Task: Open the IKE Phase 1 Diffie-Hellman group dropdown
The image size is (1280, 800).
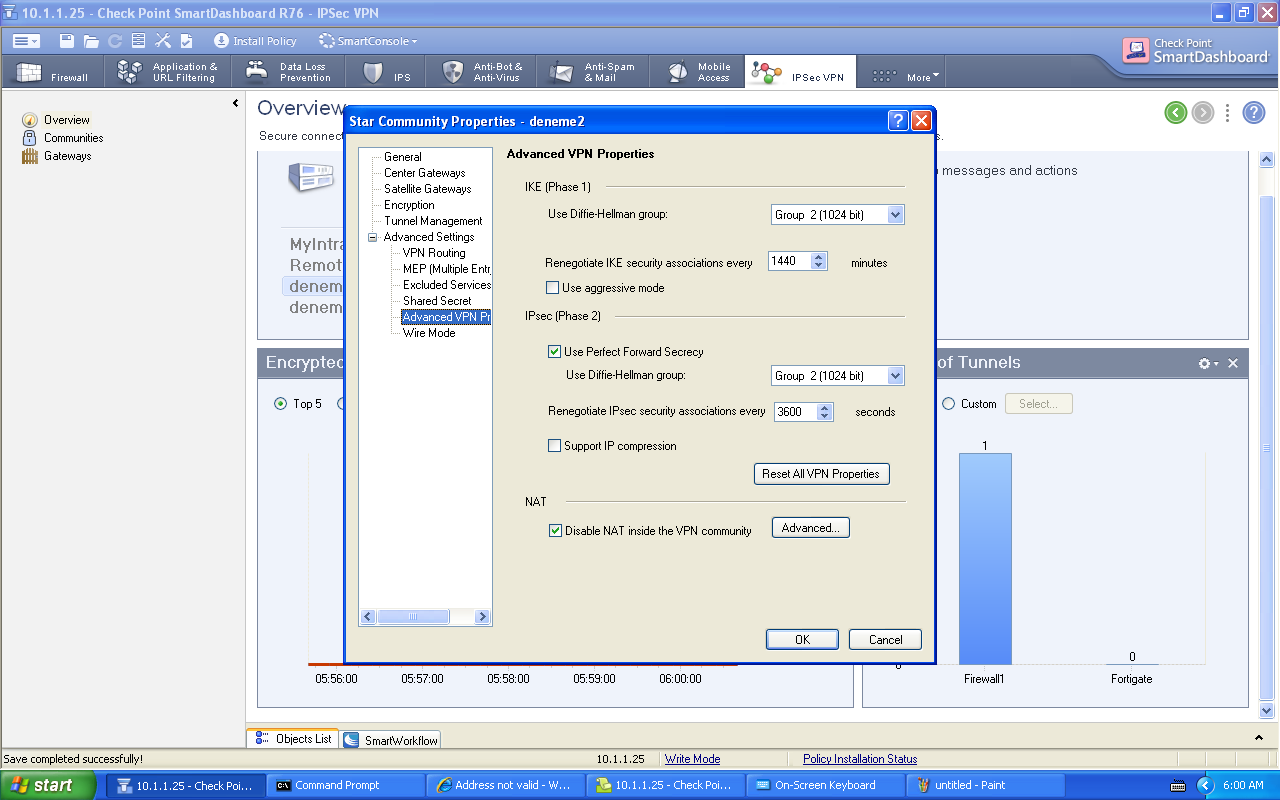Action: point(838,214)
